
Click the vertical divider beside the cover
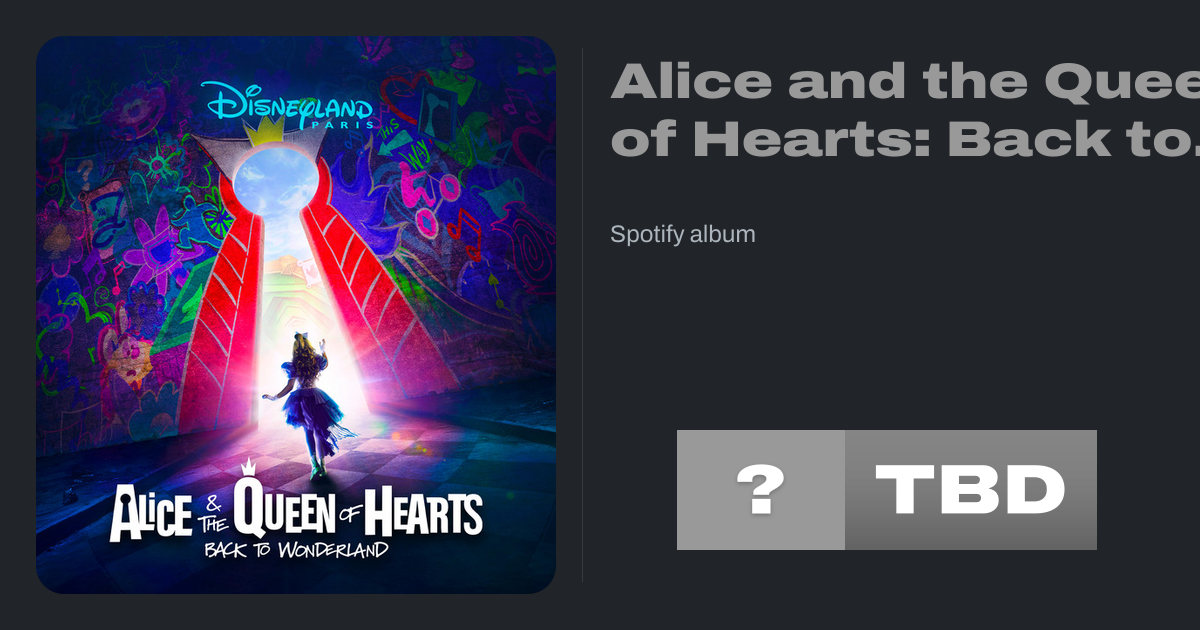click(x=582, y=314)
